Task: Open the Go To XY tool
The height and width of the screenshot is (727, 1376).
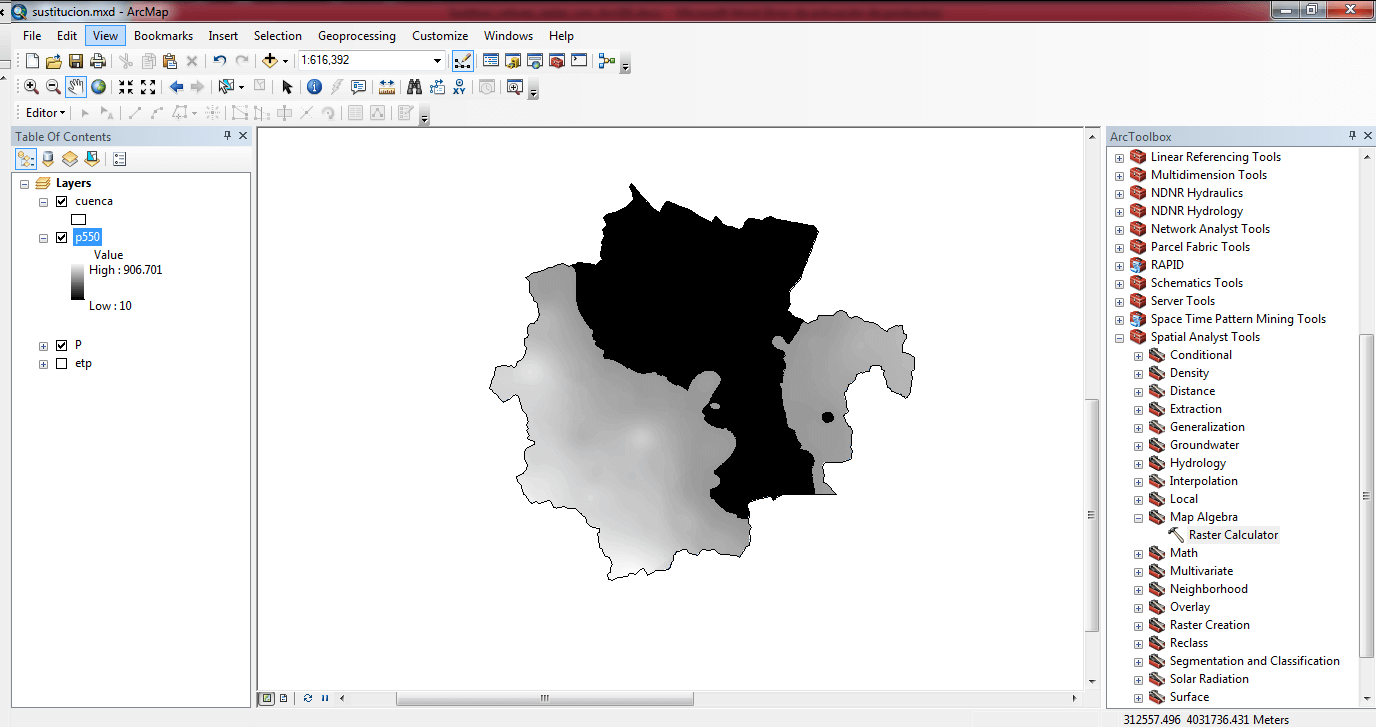Action: 459,87
